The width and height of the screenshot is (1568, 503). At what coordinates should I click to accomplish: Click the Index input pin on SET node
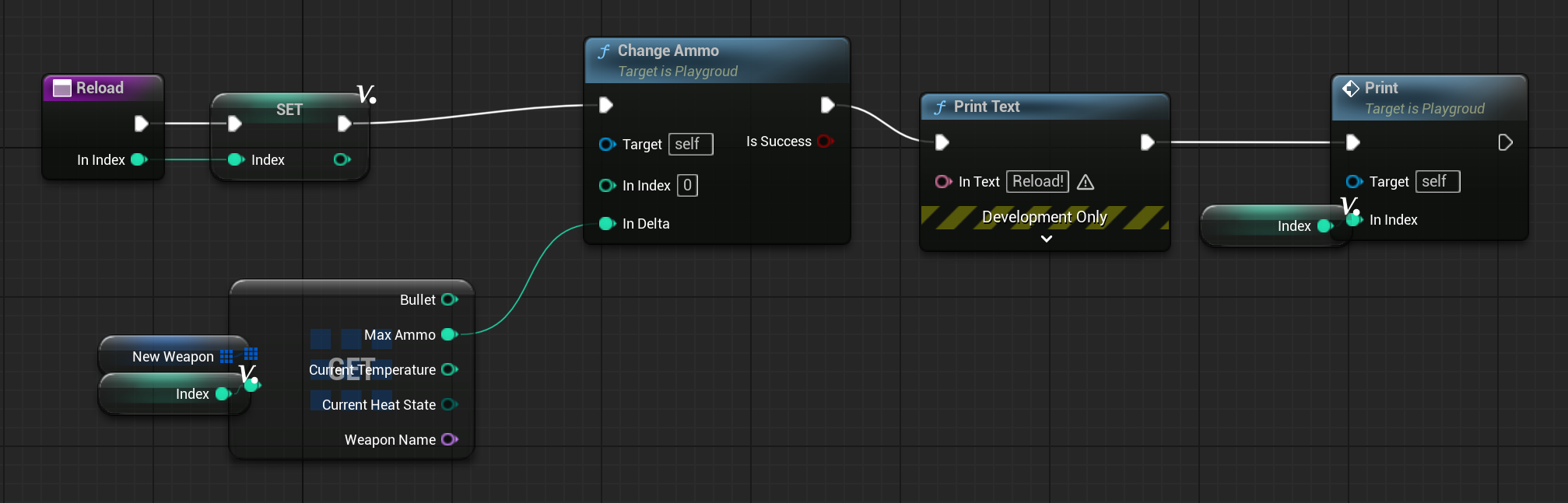point(236,159)
